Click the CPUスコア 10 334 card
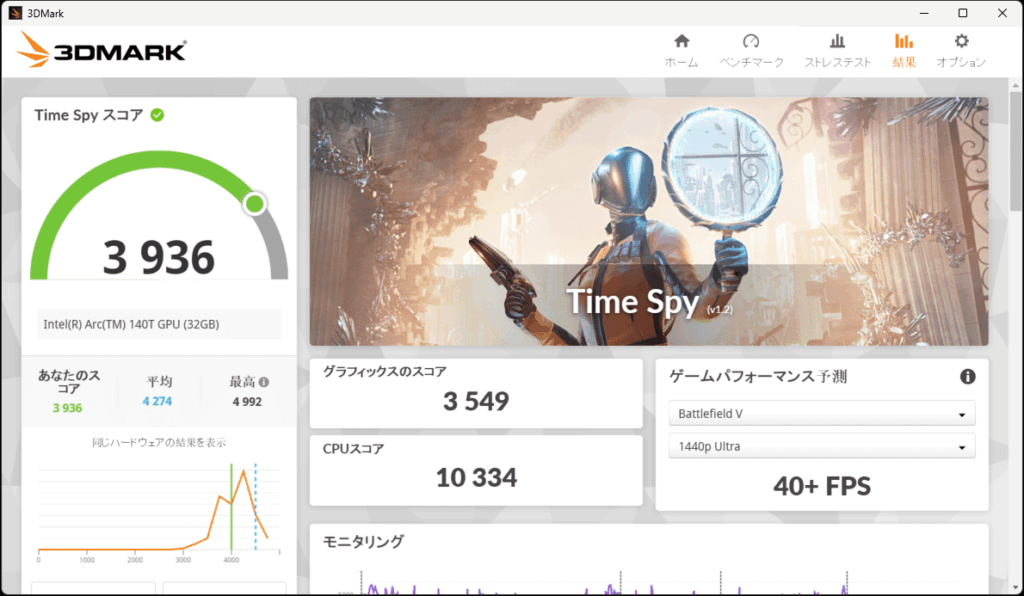Screen dimensions: 1024x596 click(x=476, y=470)
